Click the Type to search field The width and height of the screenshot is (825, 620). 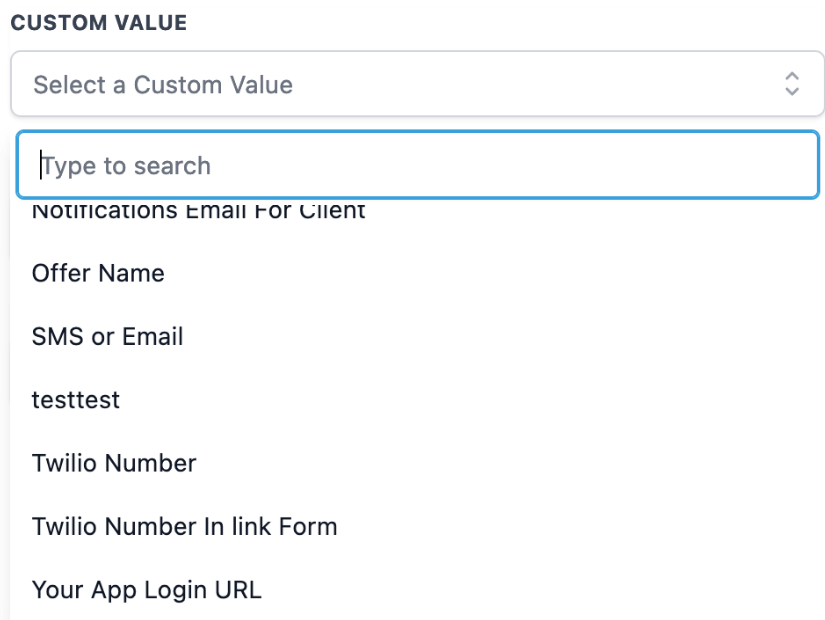418,165
